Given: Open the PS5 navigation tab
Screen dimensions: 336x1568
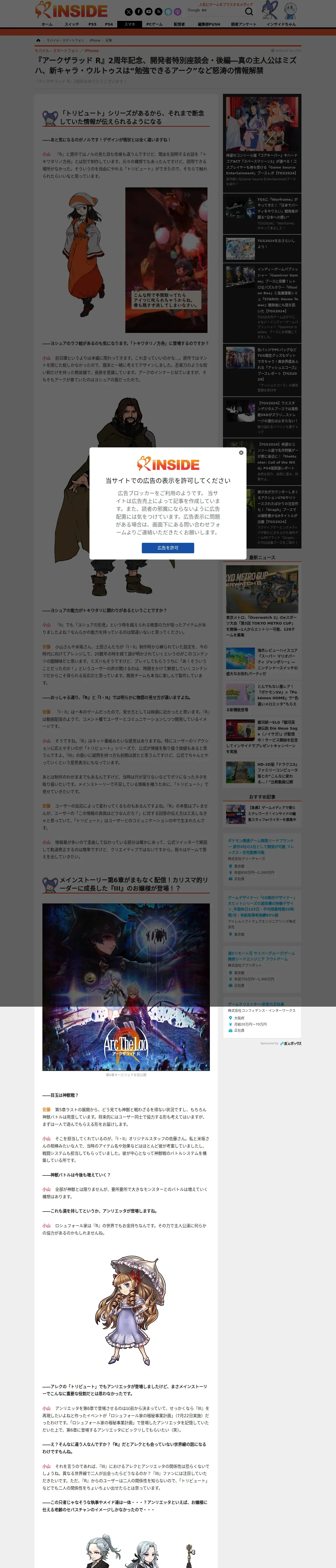Looking at the screenshot, I should pyautogui.click(x=92, y=24).
